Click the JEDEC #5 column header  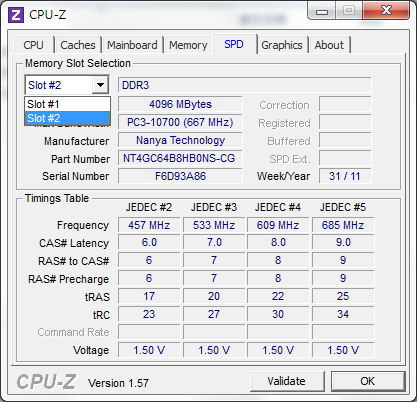point(343,207)
